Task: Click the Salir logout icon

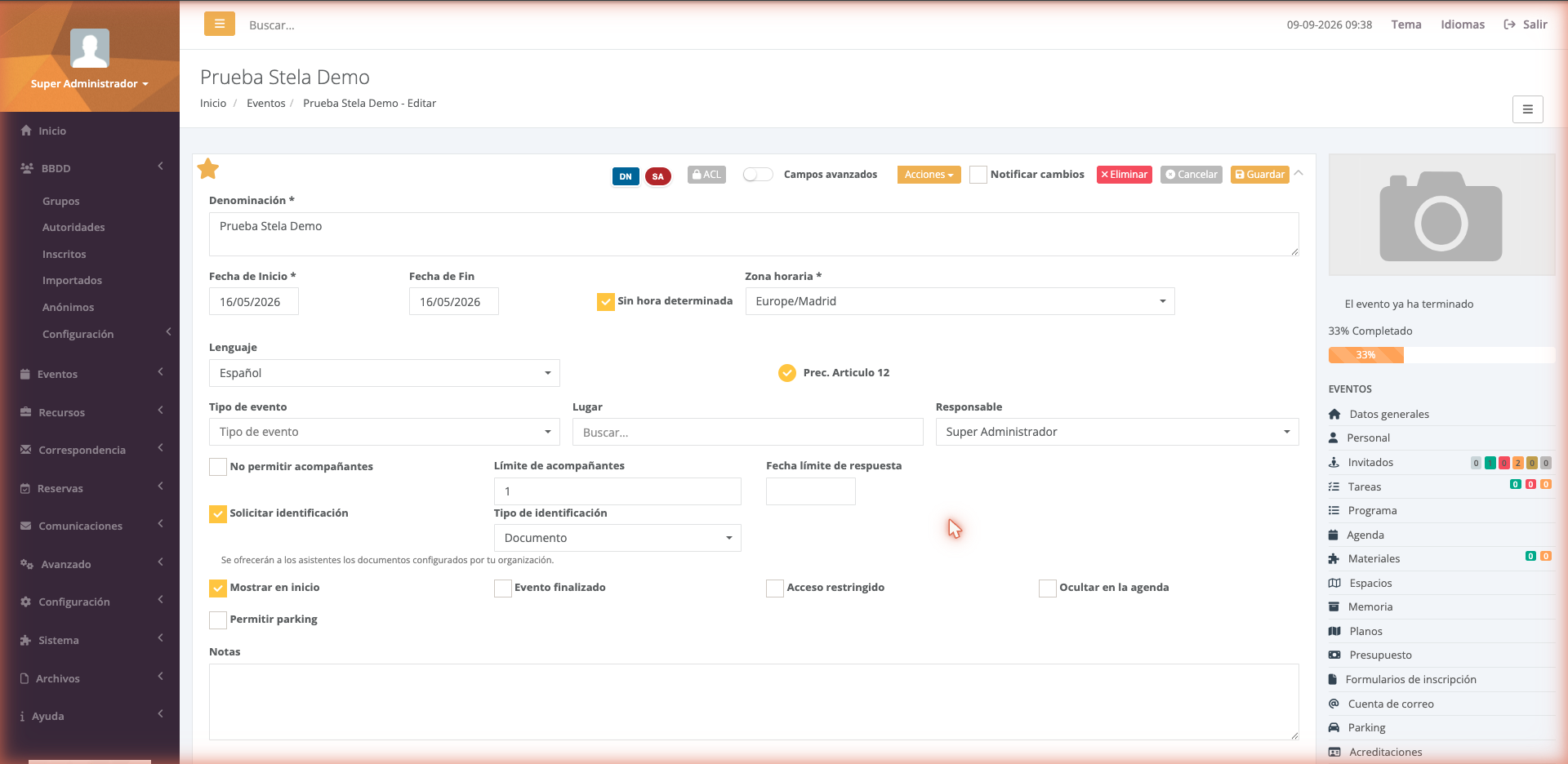Action: pos(1509,24)
